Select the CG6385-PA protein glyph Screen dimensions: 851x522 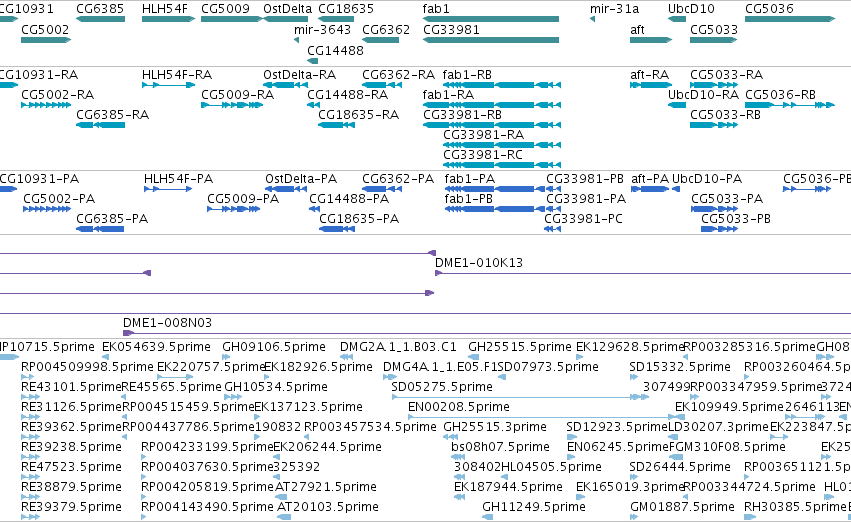(x=100, y=229)
